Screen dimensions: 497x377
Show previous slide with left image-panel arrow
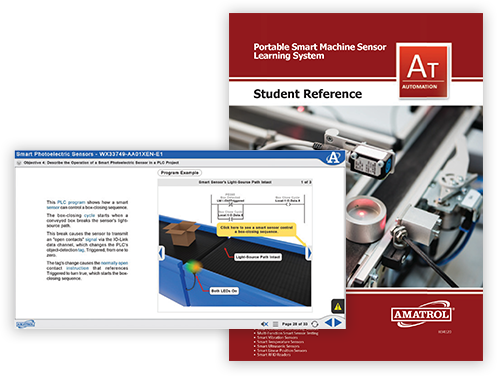[161, 253]
